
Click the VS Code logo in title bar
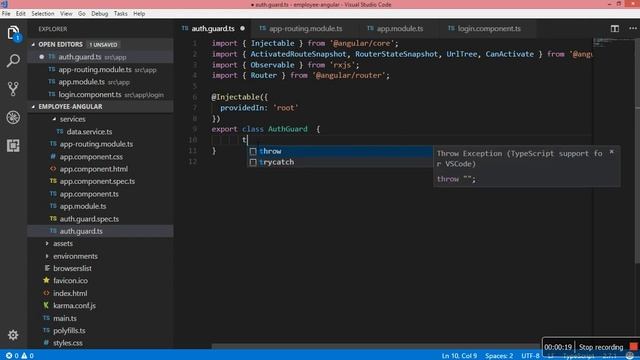pyautogui.click(x=4, y=4)
